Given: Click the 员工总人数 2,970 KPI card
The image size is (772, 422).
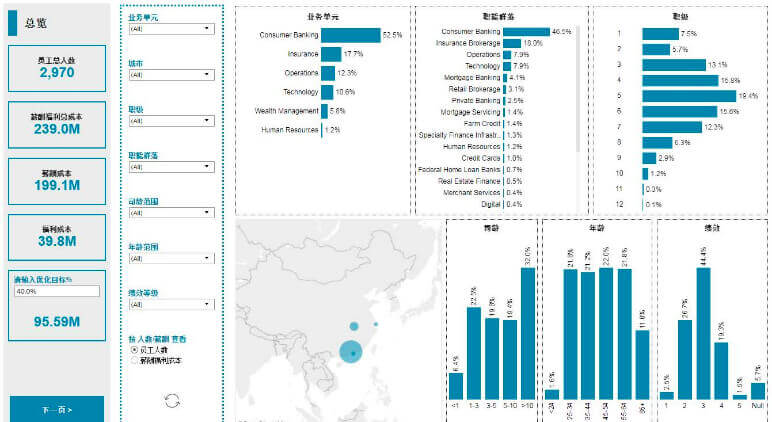Looking at the screenshot, I should tap(57, 68).
